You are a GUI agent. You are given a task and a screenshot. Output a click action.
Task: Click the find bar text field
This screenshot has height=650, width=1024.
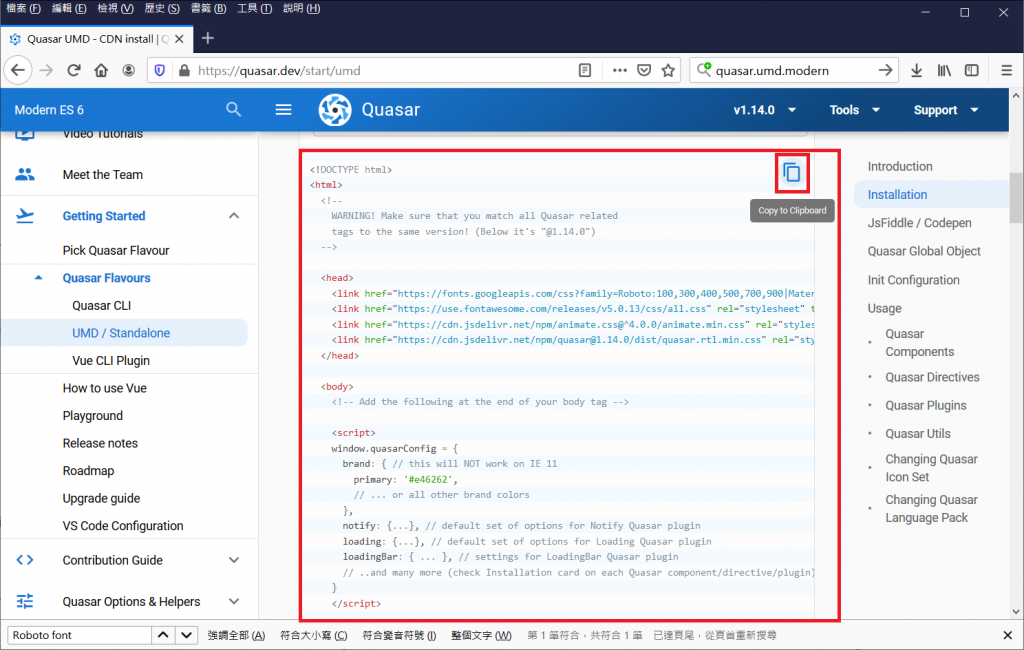(x=80, y=635)
